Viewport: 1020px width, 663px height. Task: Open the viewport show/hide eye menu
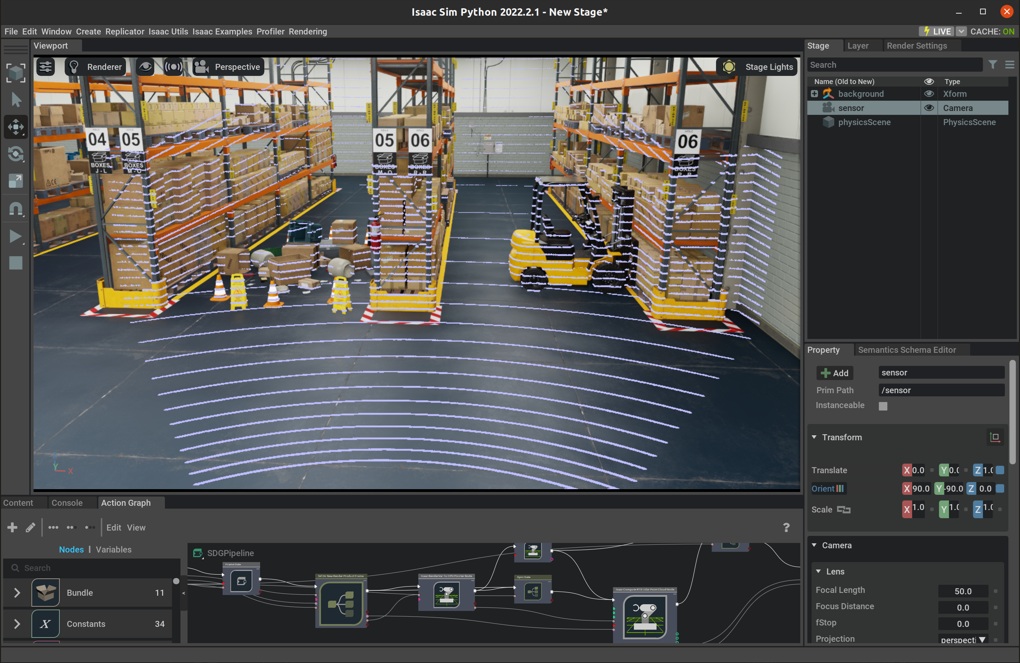pos(145,66)
